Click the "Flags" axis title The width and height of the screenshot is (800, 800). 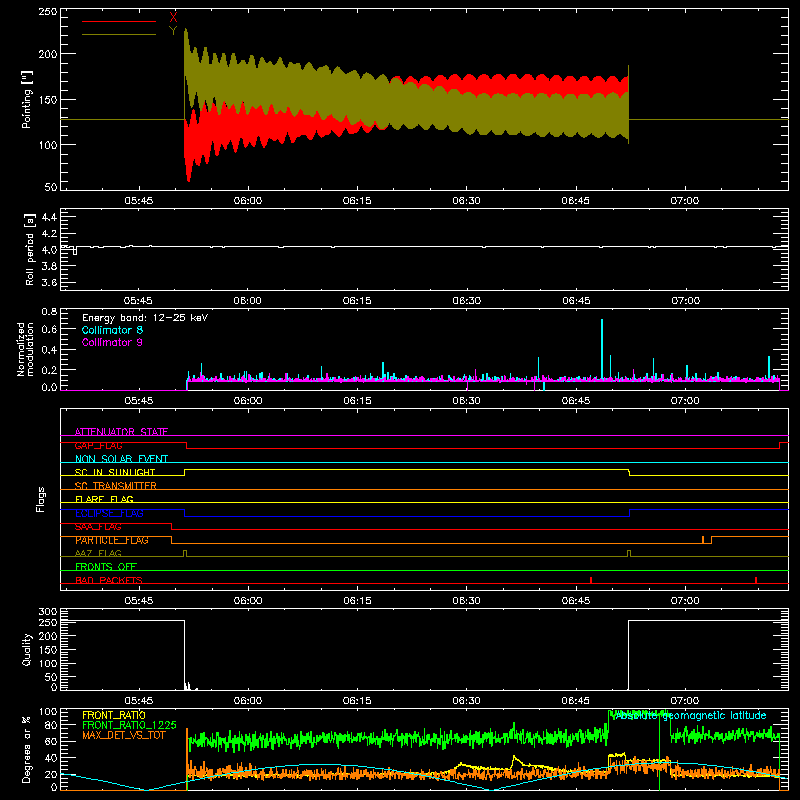click(x=40, y=499)
